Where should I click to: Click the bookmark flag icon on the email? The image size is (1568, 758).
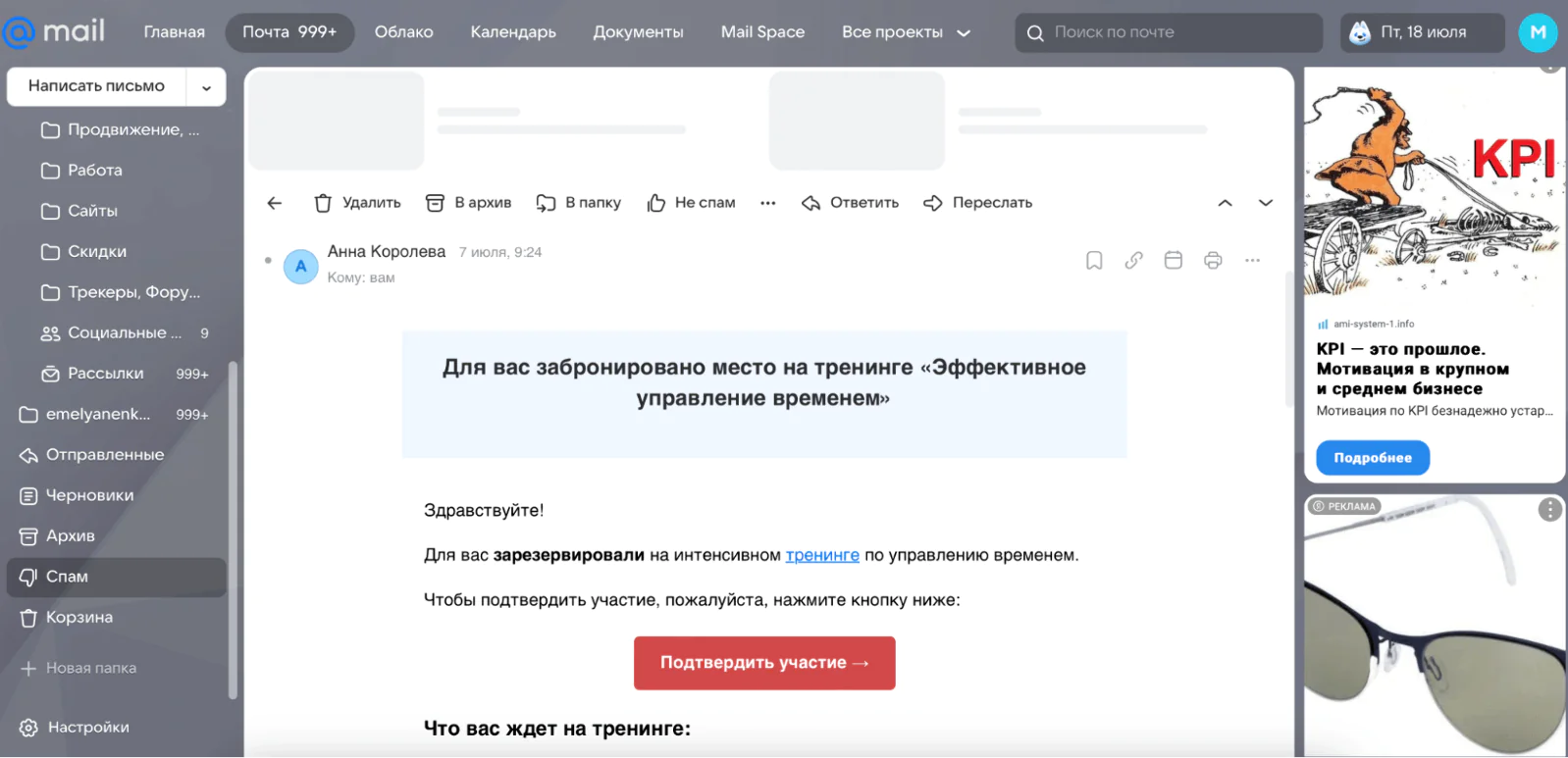click(x=1094, y=260)
